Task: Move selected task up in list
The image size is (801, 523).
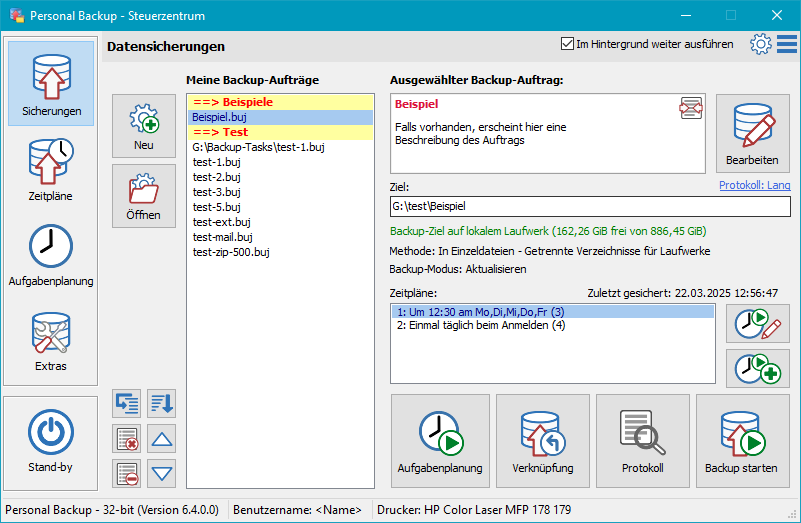Action: tap(161, 438)
